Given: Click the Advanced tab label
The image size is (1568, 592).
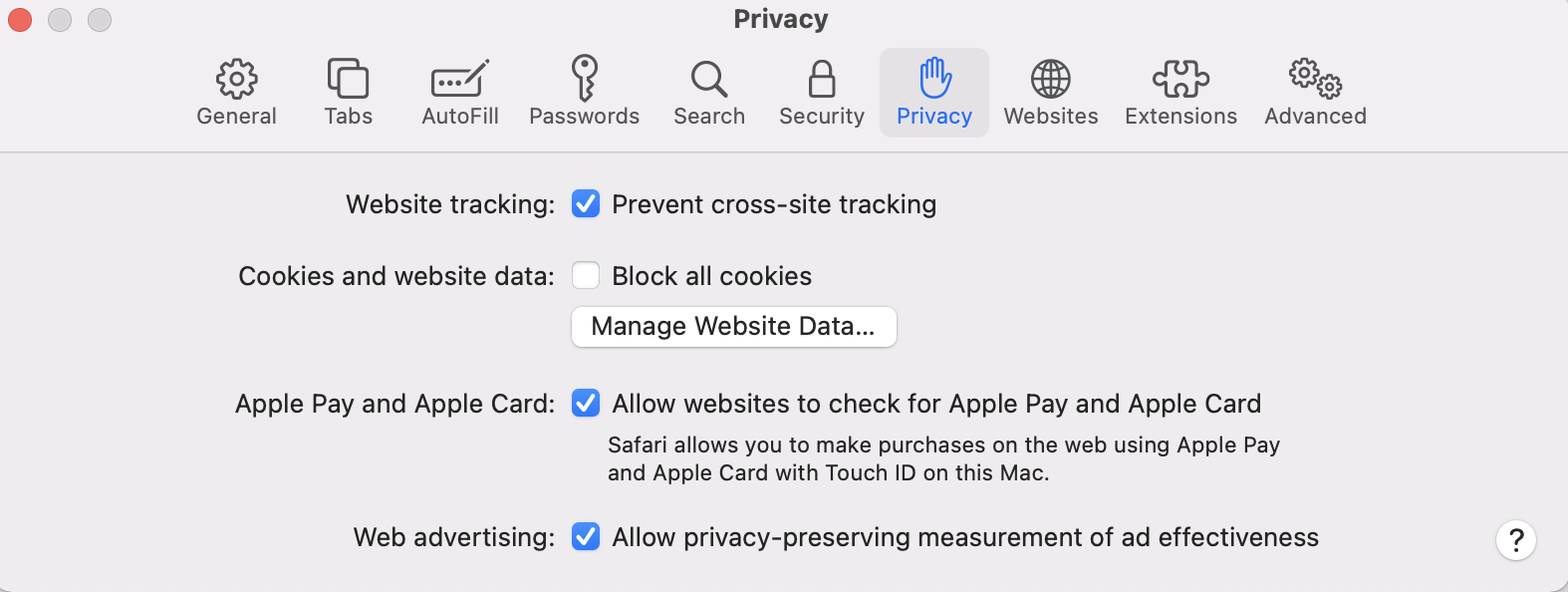Looking at the screenshot, I should click(x=1315, y=117).
